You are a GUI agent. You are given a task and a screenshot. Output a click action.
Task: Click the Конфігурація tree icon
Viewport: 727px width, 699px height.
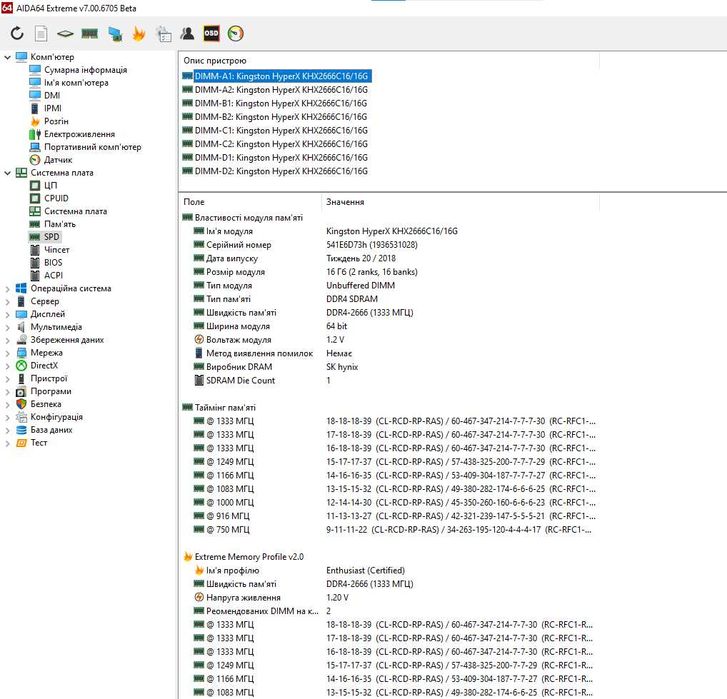coord(21,417)
